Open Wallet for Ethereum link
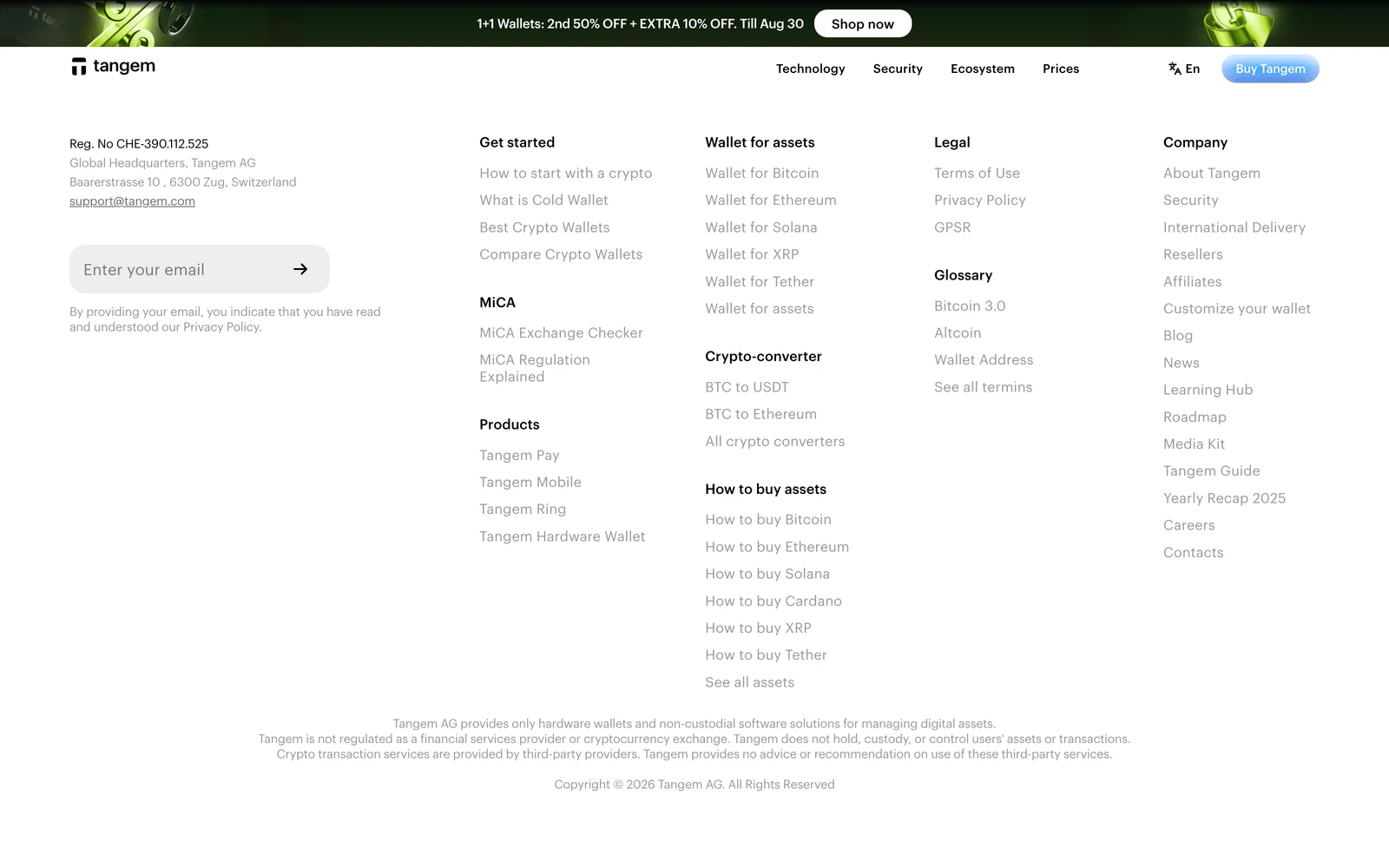The height and width of the screenshot is (868, 1389). [771, 200]
